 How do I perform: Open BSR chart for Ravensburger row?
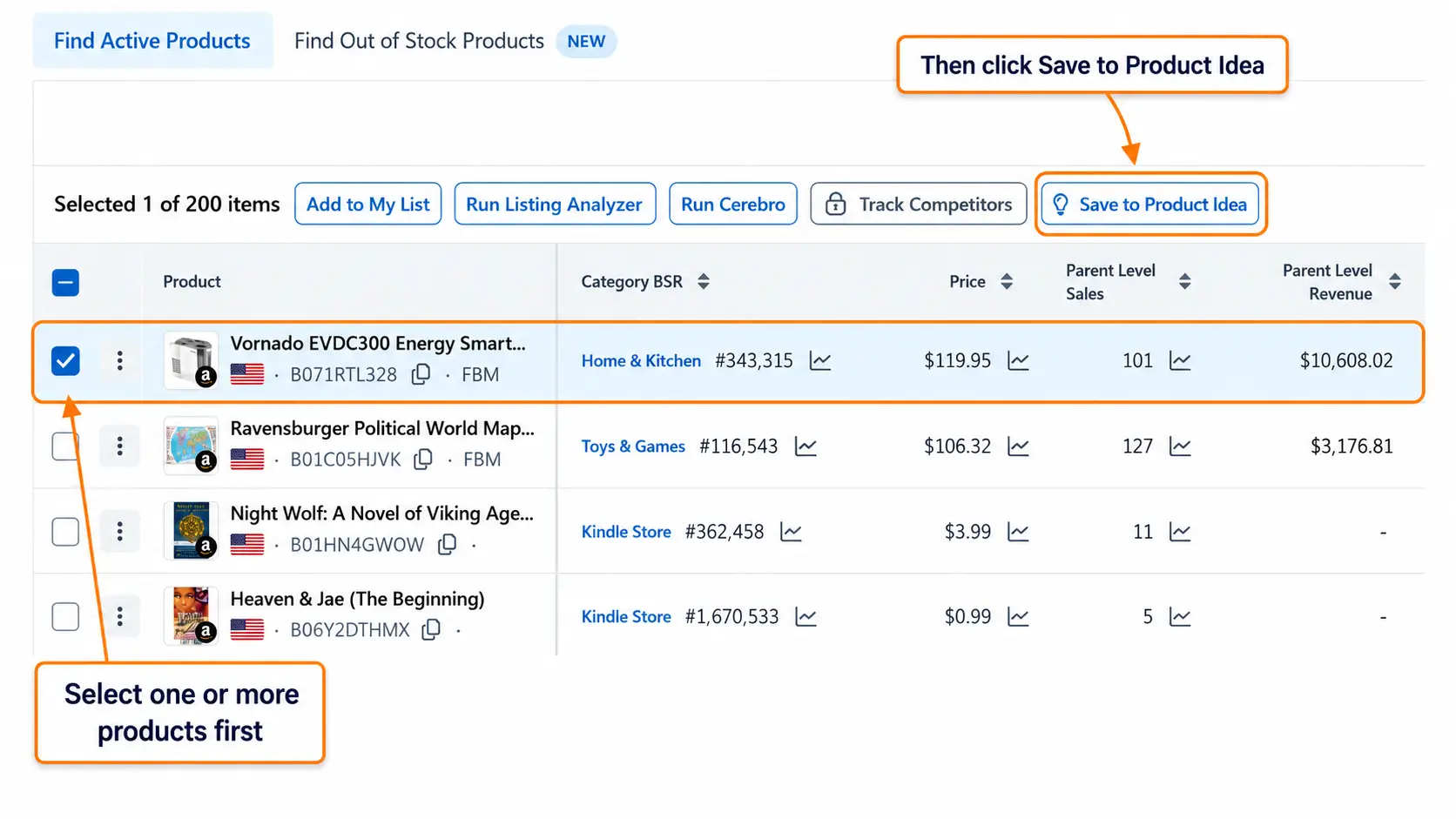[806, 446]
